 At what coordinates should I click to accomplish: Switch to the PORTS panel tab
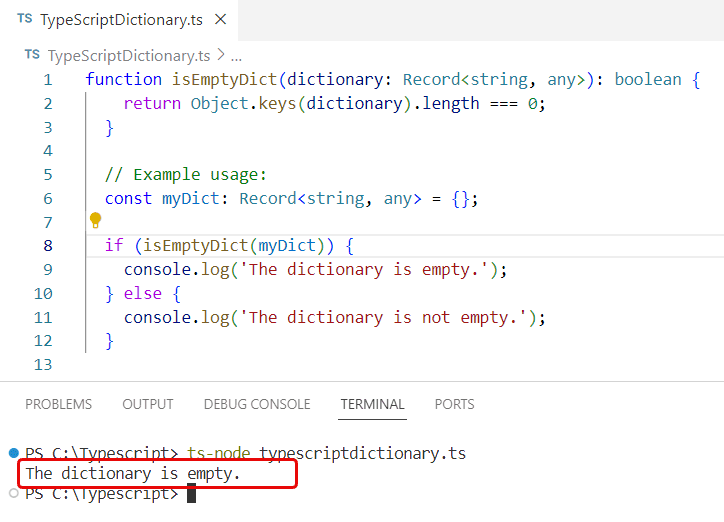coord(454,404)
